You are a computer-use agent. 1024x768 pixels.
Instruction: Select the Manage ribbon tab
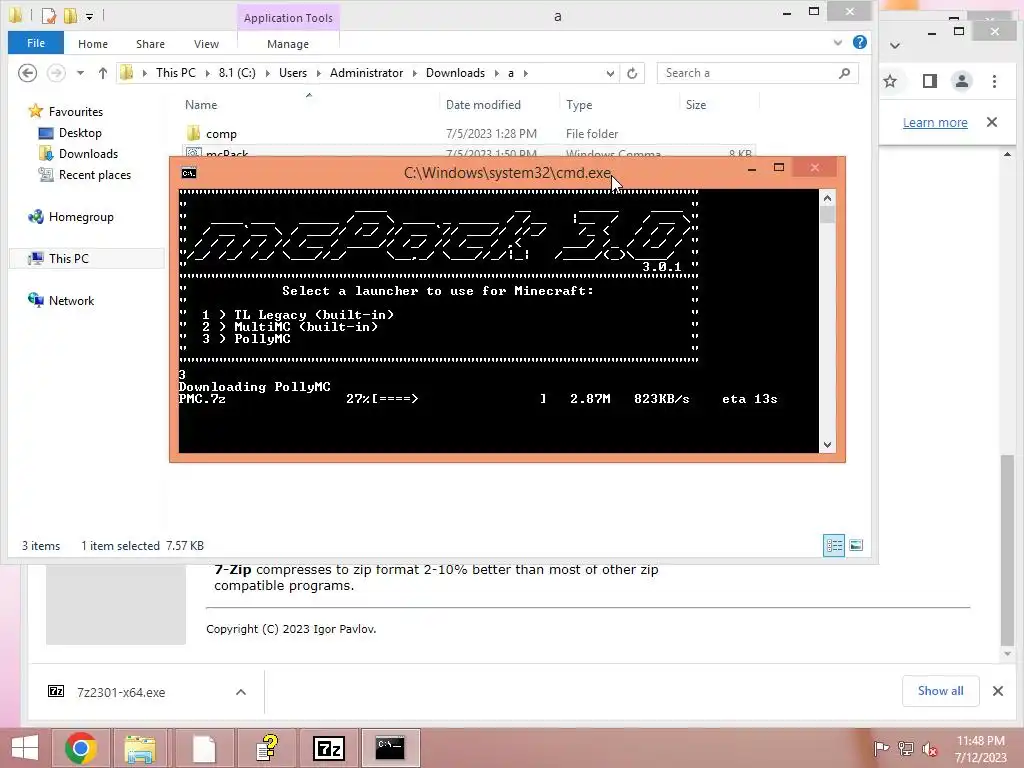pyautogui.click(x=288, y=44)
